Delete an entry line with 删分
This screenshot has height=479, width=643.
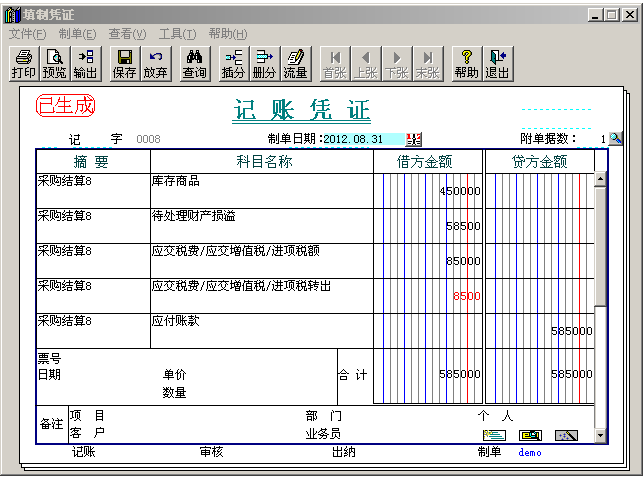click(264, 64)
